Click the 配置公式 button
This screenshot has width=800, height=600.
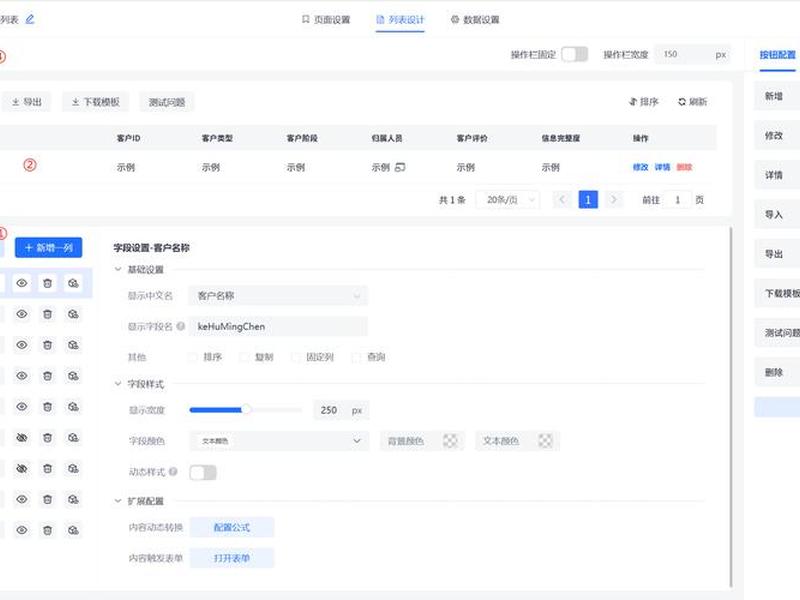coord(232,527)
